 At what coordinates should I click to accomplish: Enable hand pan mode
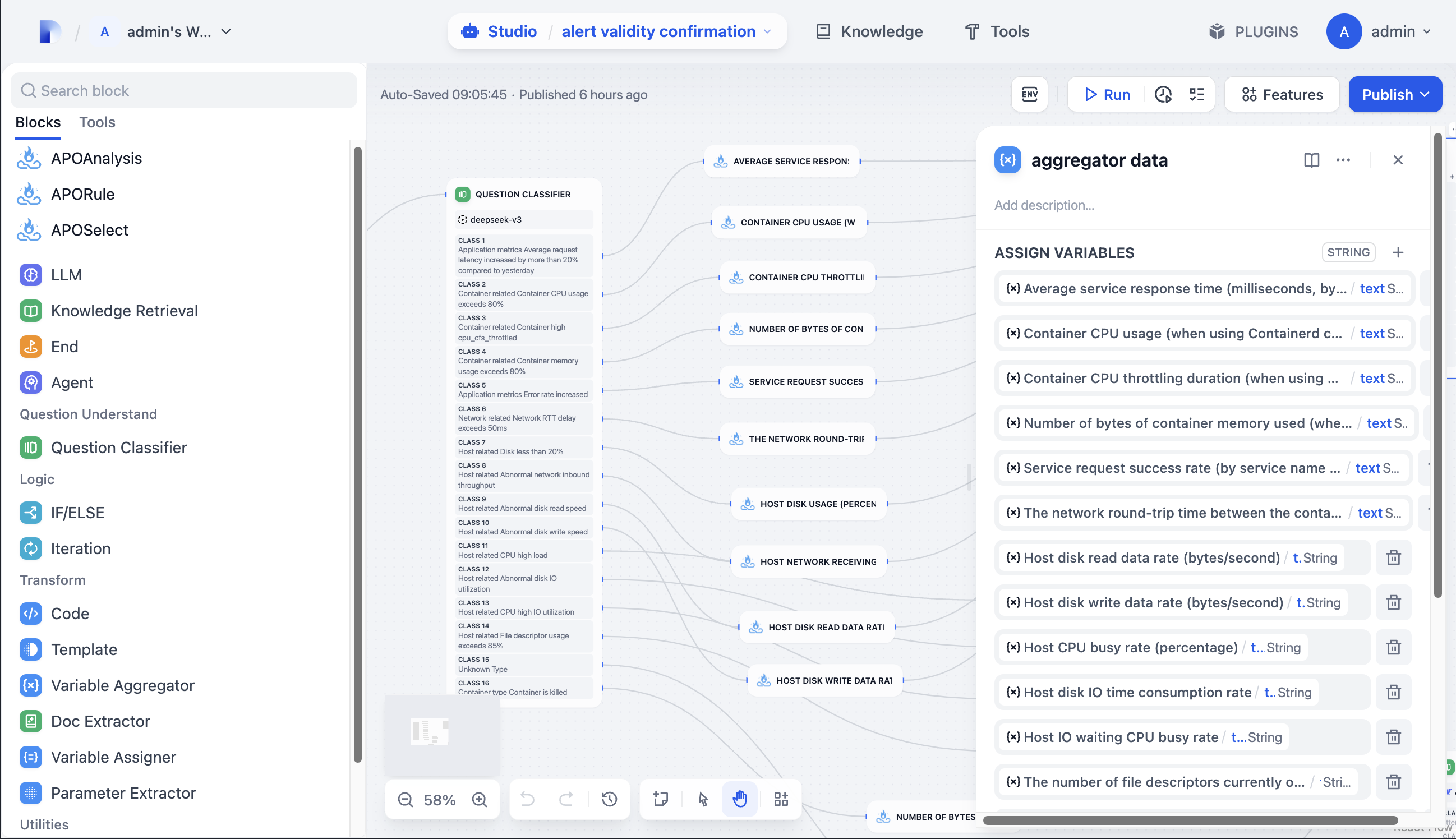coord(739,799)
